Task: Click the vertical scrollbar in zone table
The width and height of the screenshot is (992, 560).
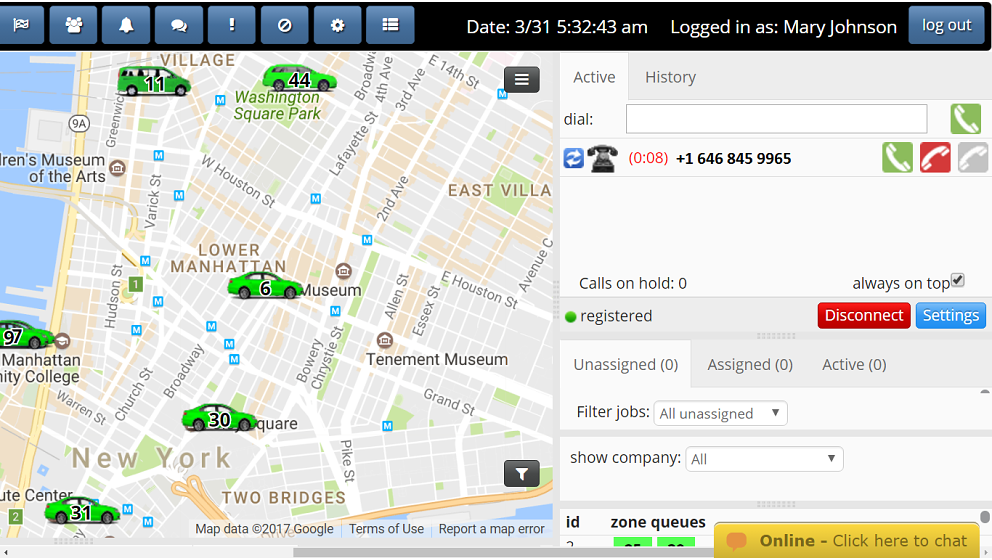Action: (x=984, y=517)
